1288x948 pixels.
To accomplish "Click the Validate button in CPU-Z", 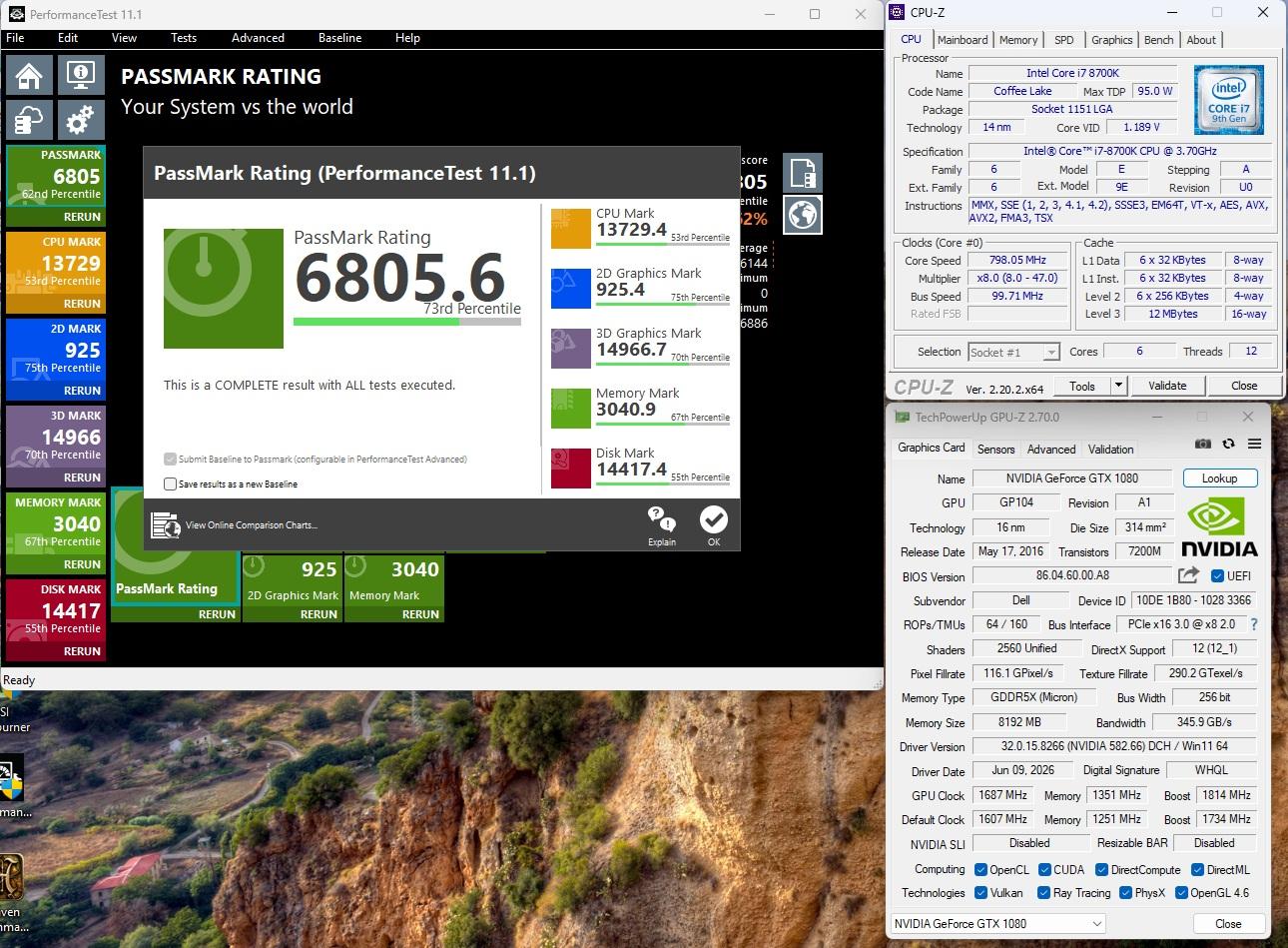I will click(1167, 386).
